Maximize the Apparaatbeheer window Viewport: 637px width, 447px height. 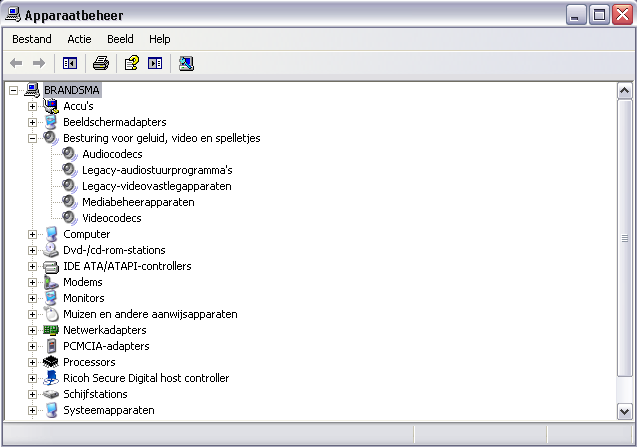tap(599, 15)
